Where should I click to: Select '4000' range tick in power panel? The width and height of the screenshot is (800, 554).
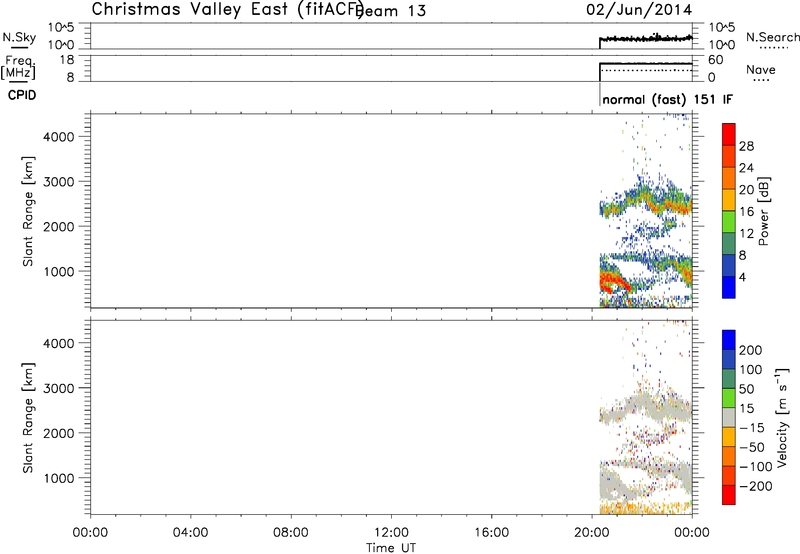point(59,137)
